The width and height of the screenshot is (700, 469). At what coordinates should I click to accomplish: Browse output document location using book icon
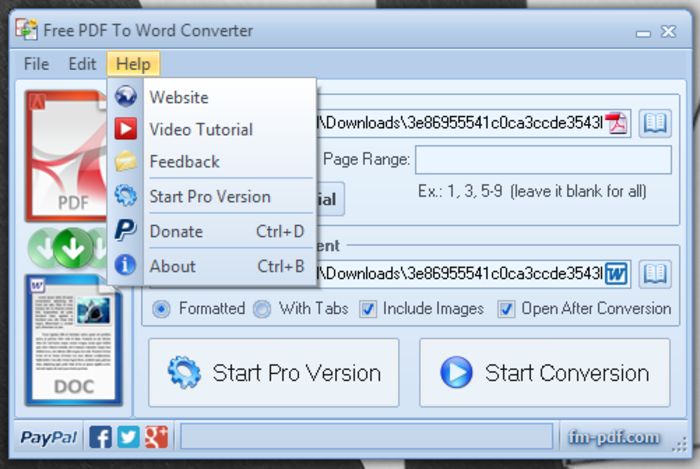click(655, 274)
